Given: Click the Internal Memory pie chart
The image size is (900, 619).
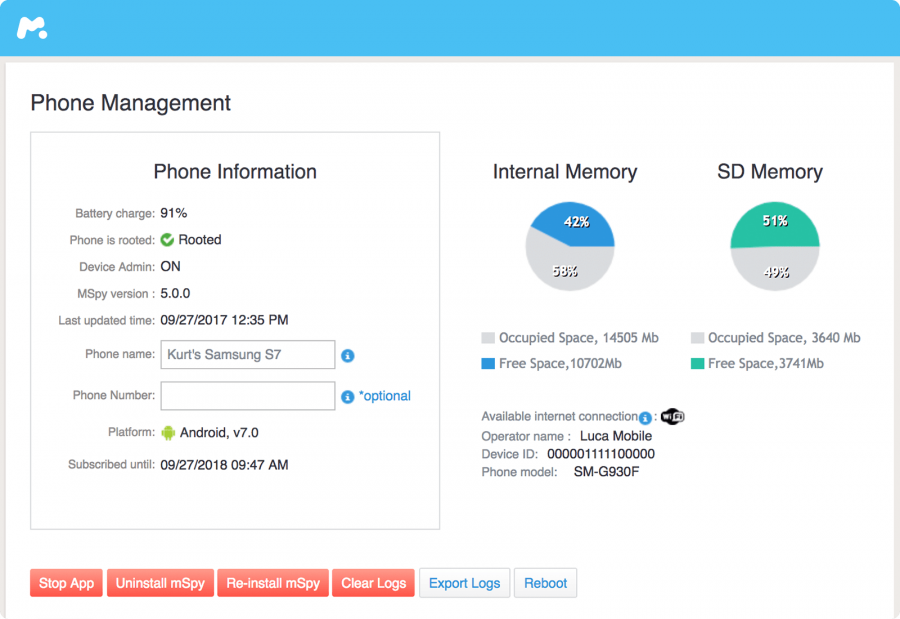Looking at the screenshot, I should 570,246.
